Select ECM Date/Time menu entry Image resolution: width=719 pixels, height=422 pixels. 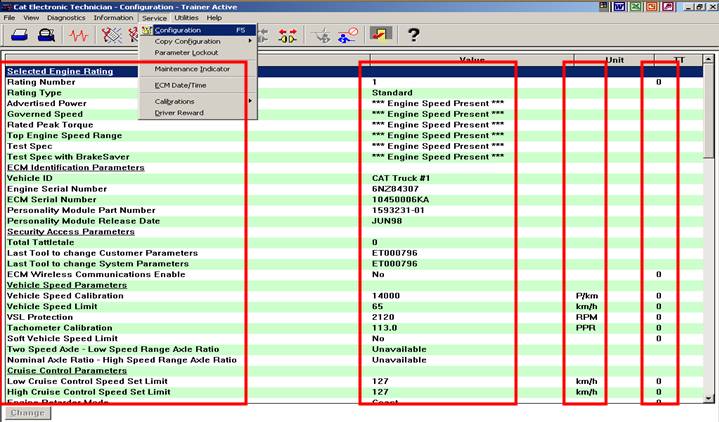click(x=181, y=85)
